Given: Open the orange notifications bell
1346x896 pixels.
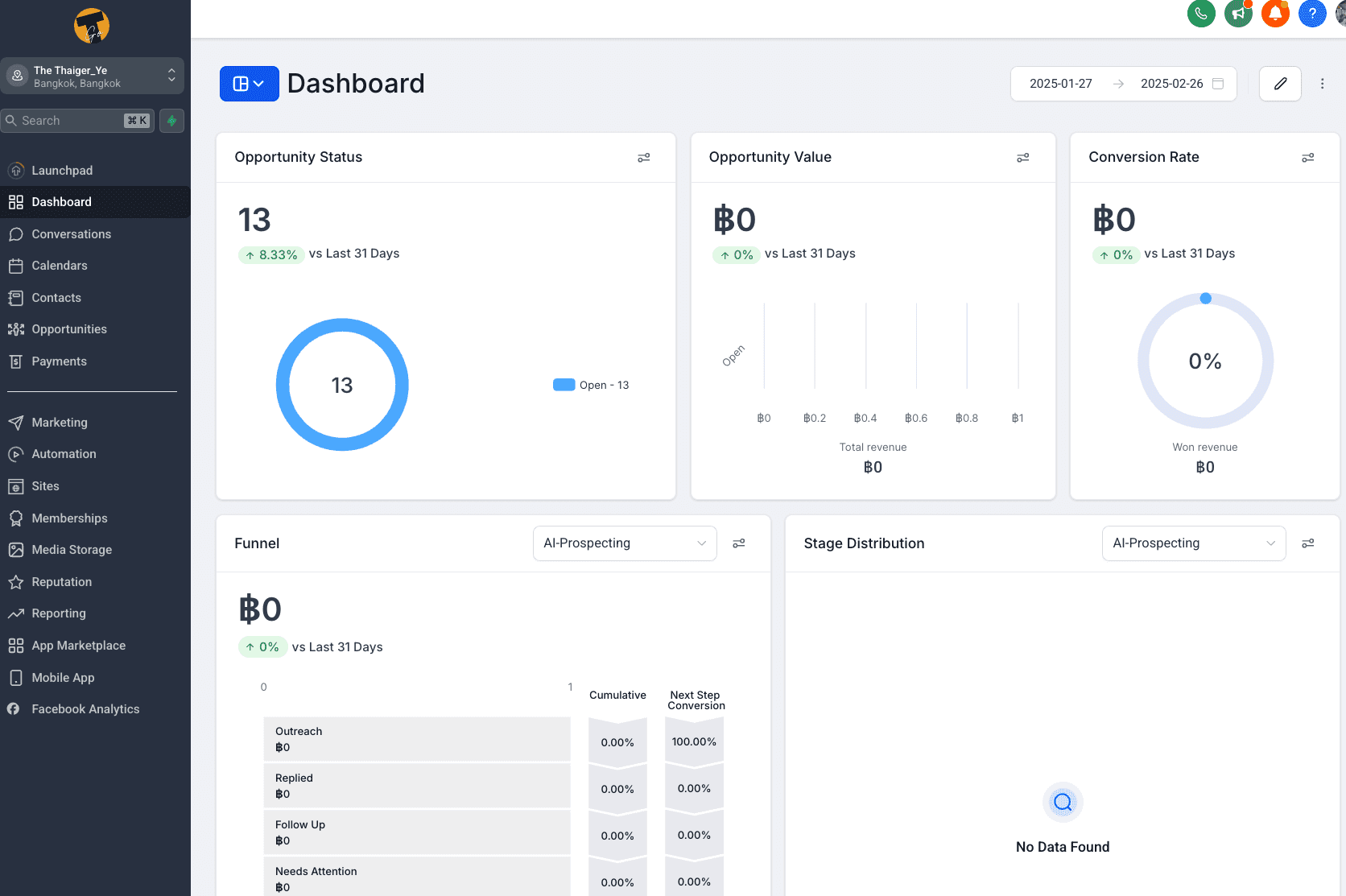Looking at the screenshot, I should point(1275,14).
